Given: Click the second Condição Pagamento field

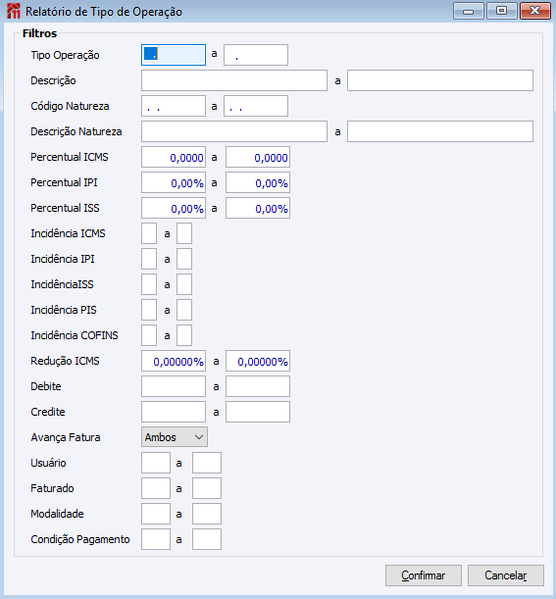Looking at the screenshot, I should (207, 539).
